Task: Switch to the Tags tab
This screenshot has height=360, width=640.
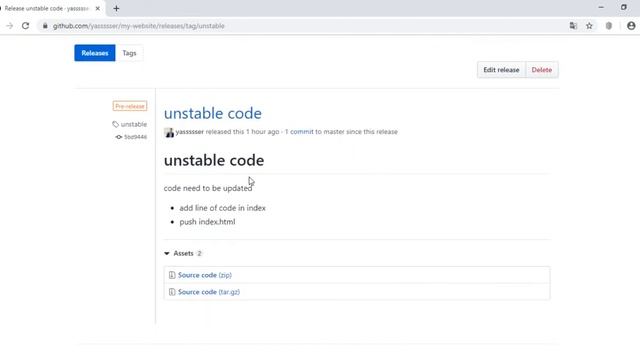Action: point(129,53)
